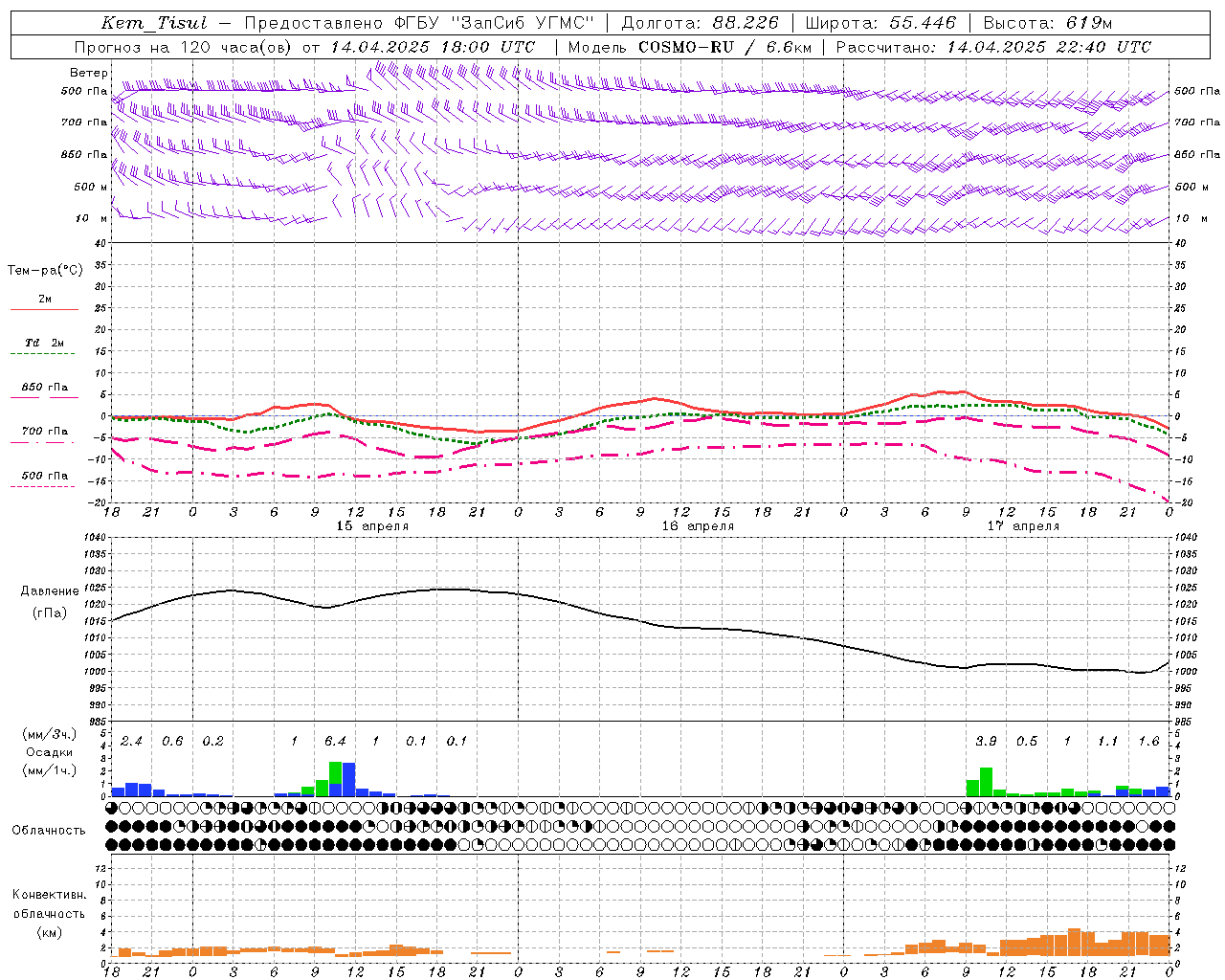Click the Ветер wind panel label
This screenshot has height=980, width=1225.
tap(88, 73)
